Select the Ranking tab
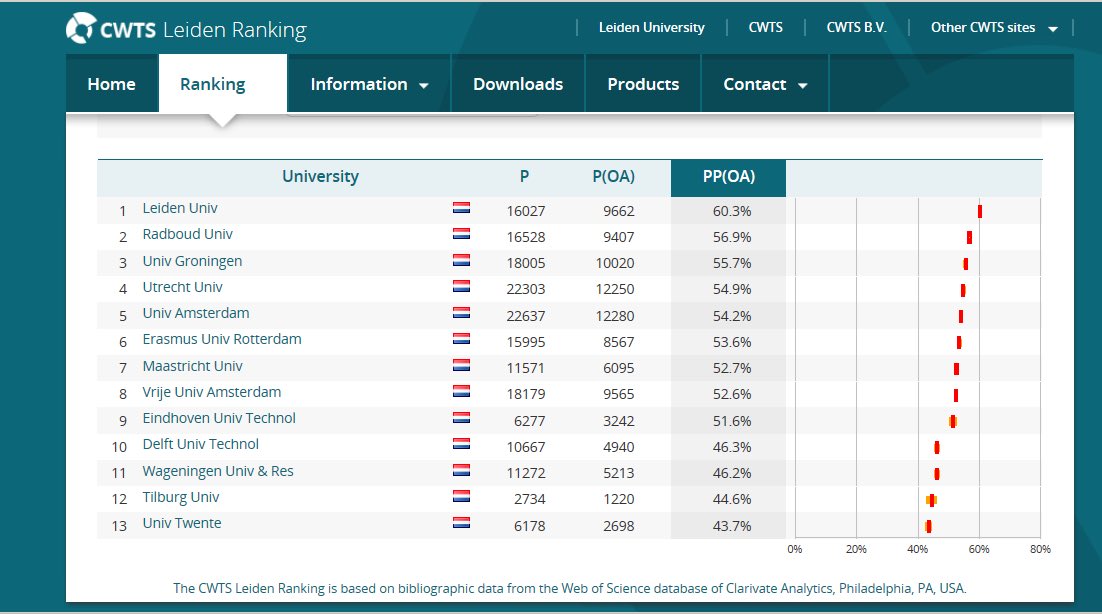This screenshot has height=614, width=1102. [223, 84]
